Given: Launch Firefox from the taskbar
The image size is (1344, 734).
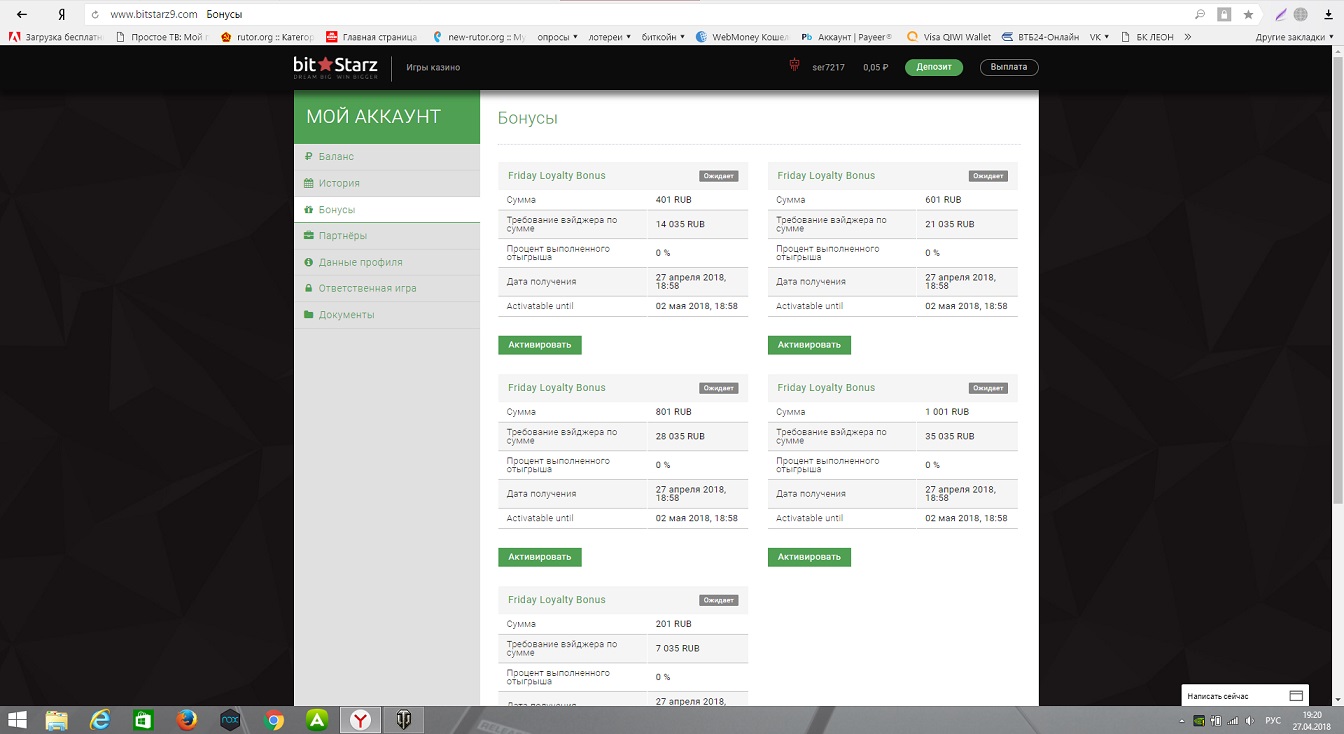Looking at the screenshot, I should [186, 719].
